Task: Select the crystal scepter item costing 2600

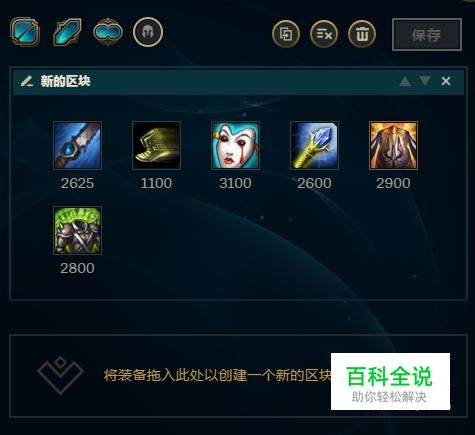Action: (314, 145)
